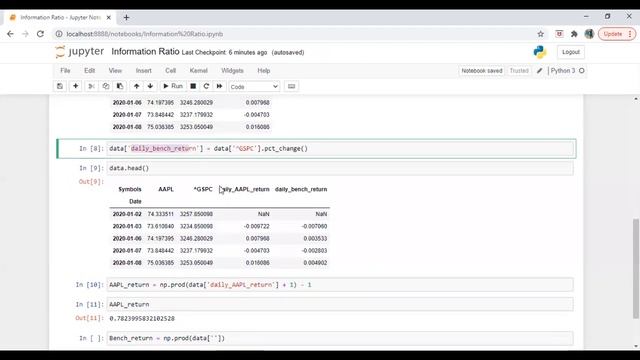640x360 pixels.
Task: Open the cell type dropdown showing Code
Action: click(x=254, y=87)
